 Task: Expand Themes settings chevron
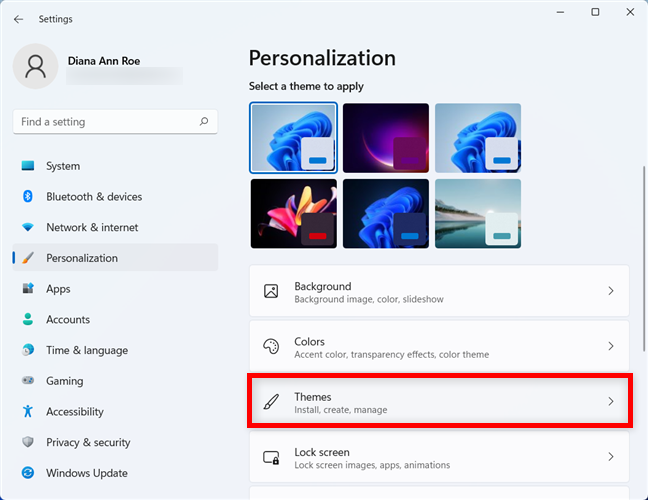(611, 401)
